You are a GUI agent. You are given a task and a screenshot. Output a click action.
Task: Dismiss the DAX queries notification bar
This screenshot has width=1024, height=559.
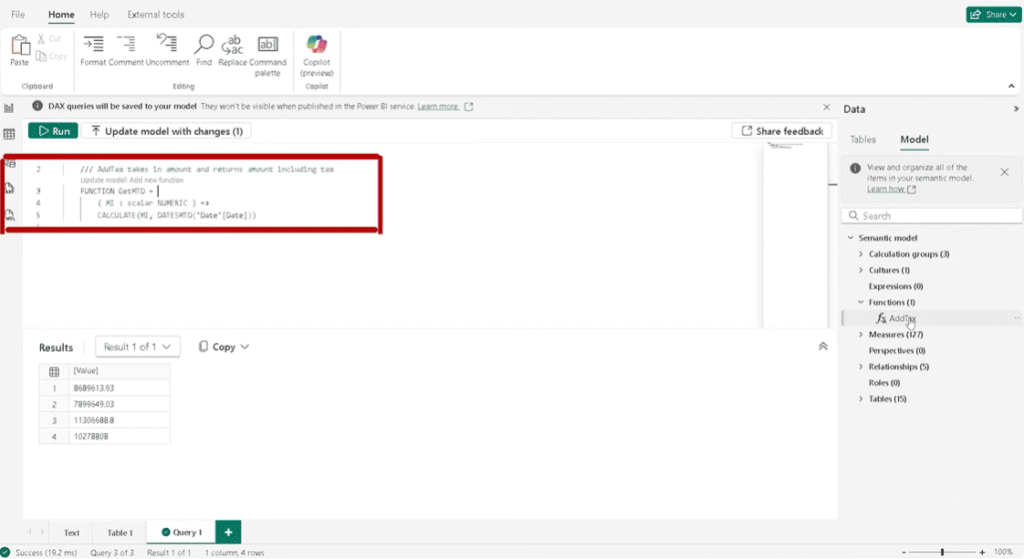point(826,107)
